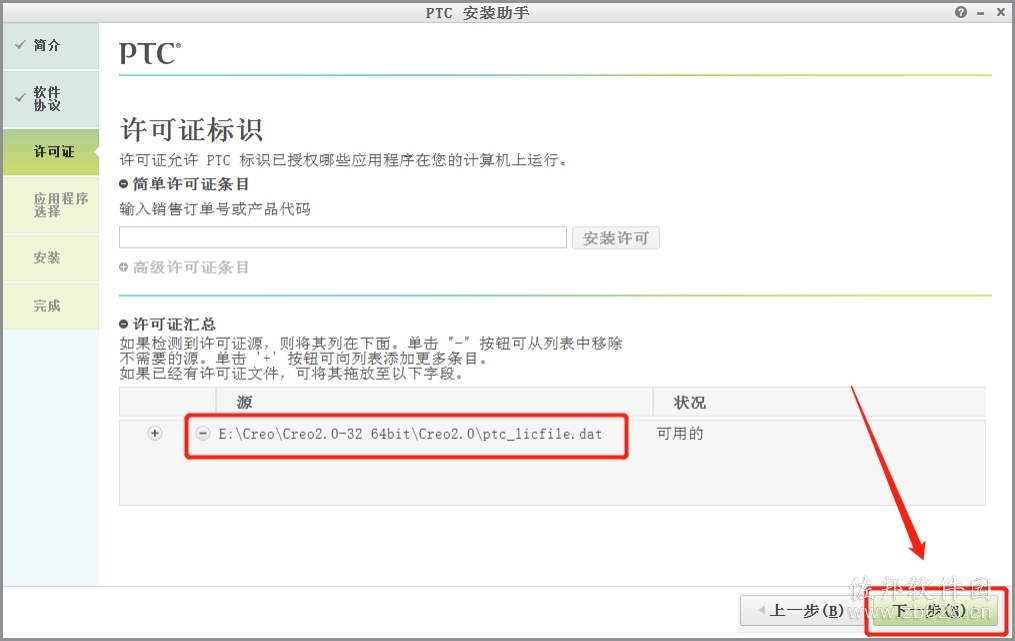Select the 应用程序选择 sidebar step
1015x641 pixels.
point(51,205)
